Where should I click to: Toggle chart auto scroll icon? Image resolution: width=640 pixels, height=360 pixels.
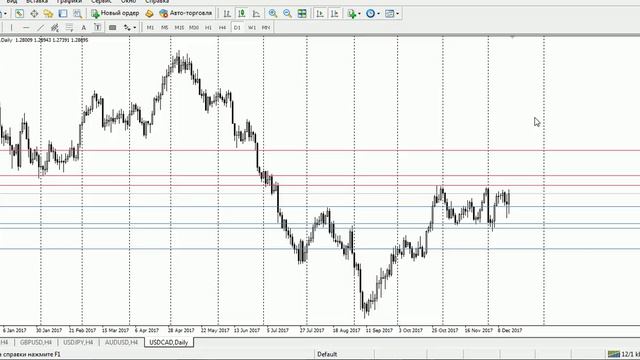click(320, 13)
